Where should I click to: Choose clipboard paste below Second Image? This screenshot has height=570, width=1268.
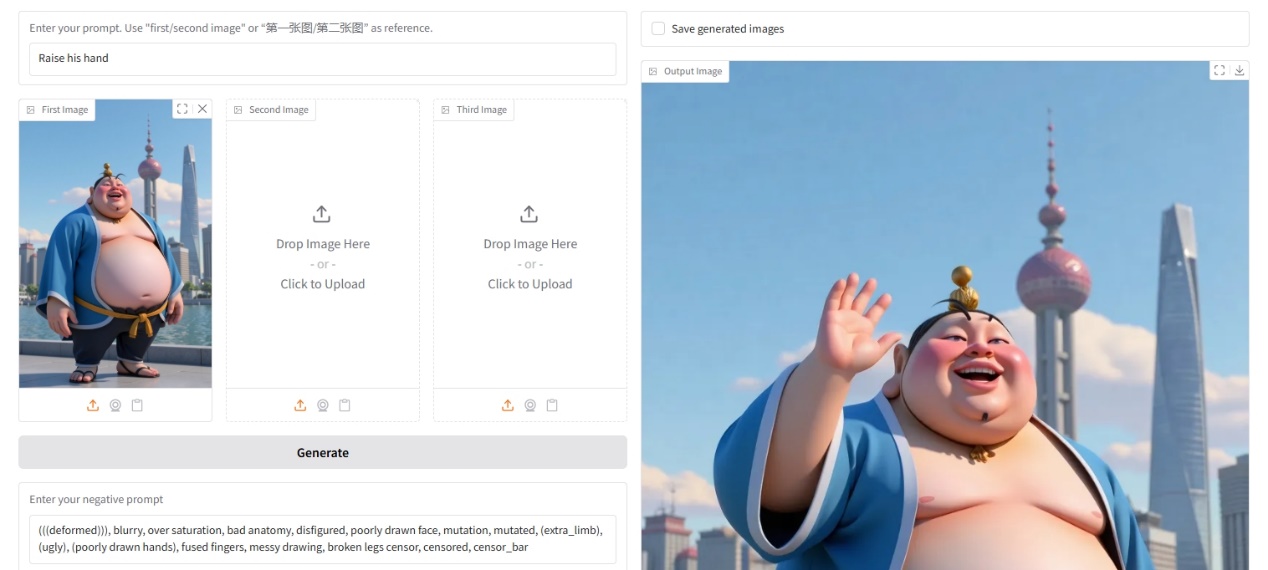345,405
